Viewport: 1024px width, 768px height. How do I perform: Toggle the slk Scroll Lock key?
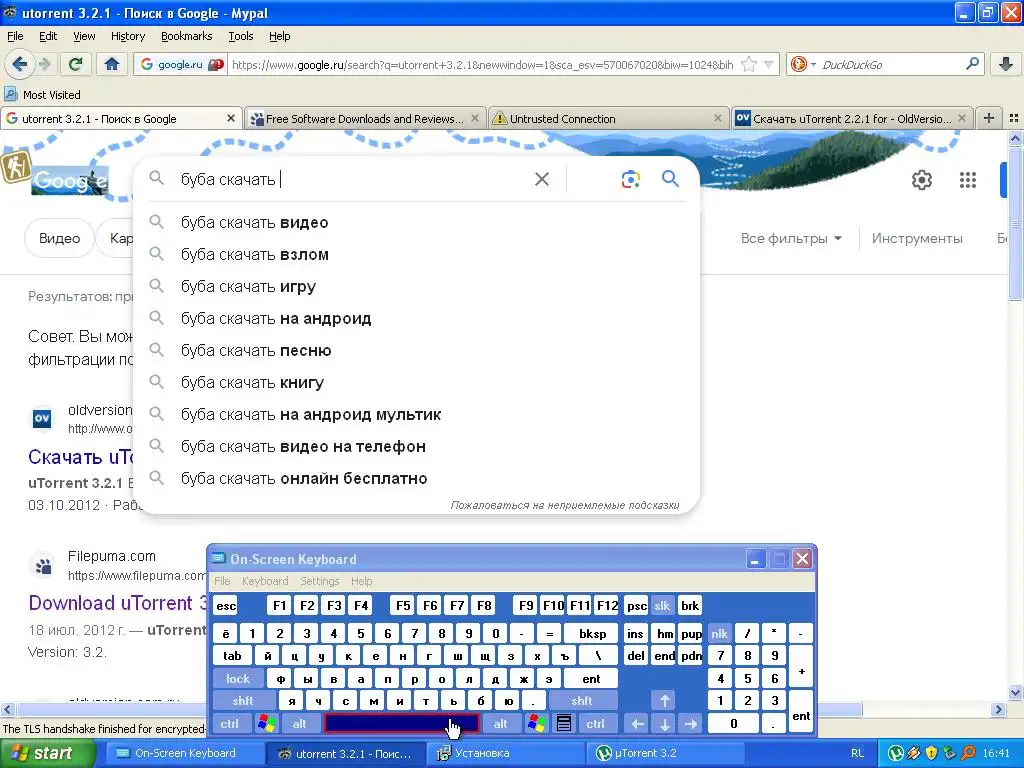[662, 605]
